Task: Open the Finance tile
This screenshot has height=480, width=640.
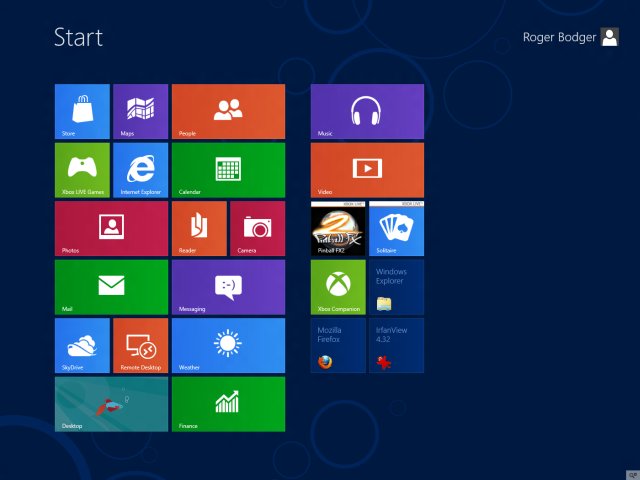Action: pyautogui.click(x=228, y=404)
